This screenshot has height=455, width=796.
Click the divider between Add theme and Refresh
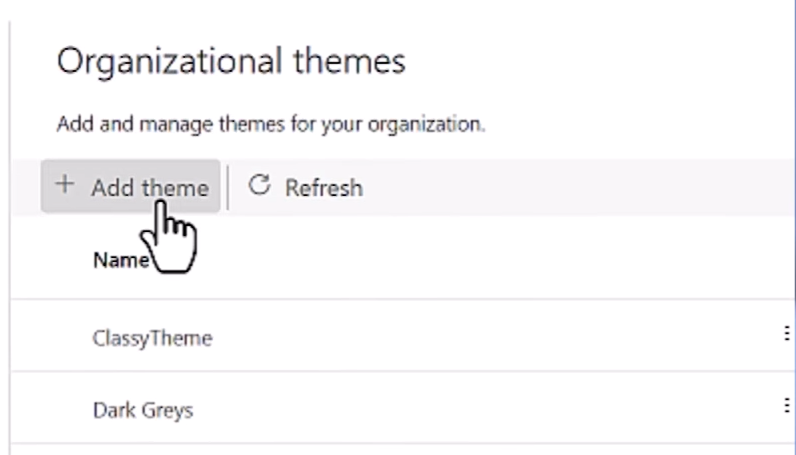(228, 187)
